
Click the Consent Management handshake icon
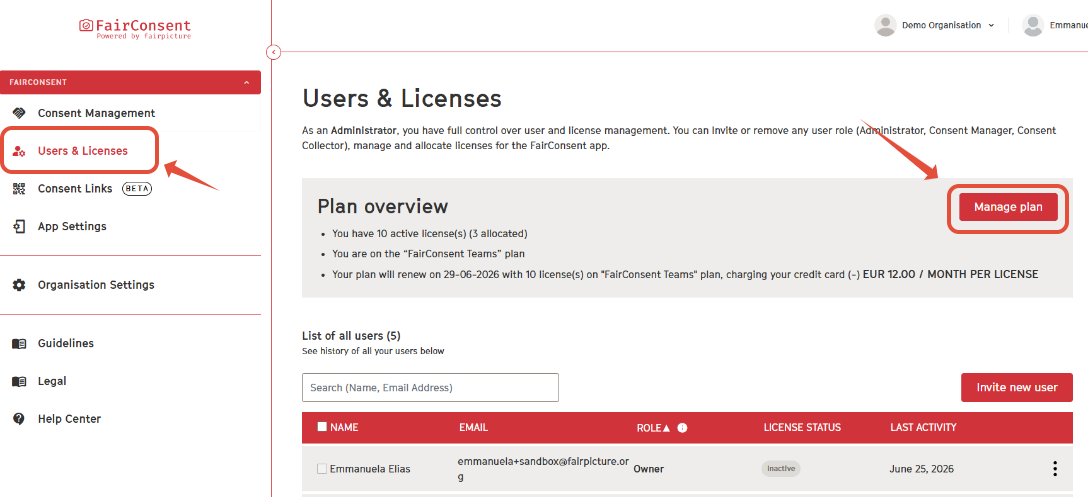(19, 113)
